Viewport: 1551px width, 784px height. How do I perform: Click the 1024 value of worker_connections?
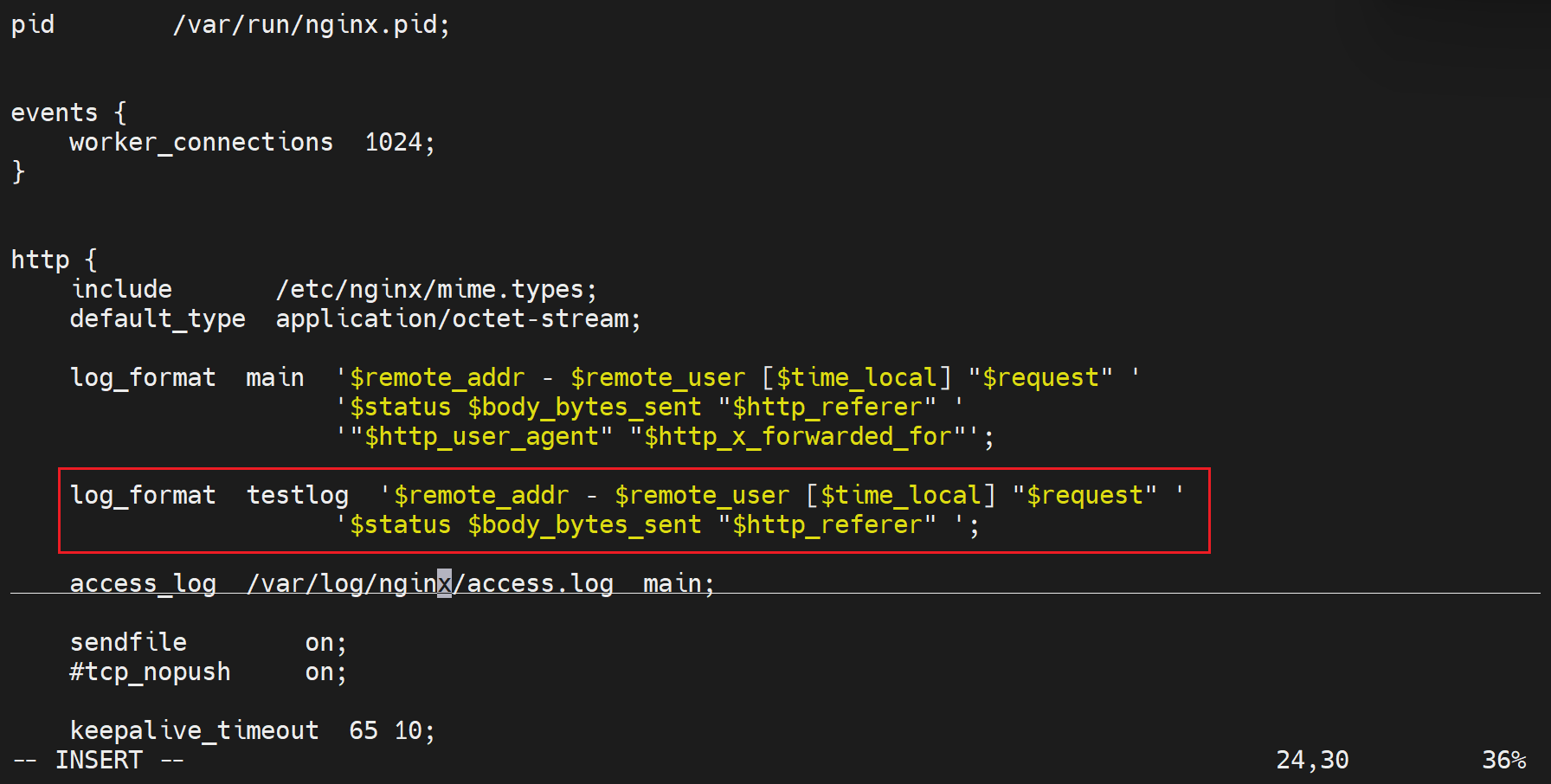pyautogui.click(x=394, y=142)
